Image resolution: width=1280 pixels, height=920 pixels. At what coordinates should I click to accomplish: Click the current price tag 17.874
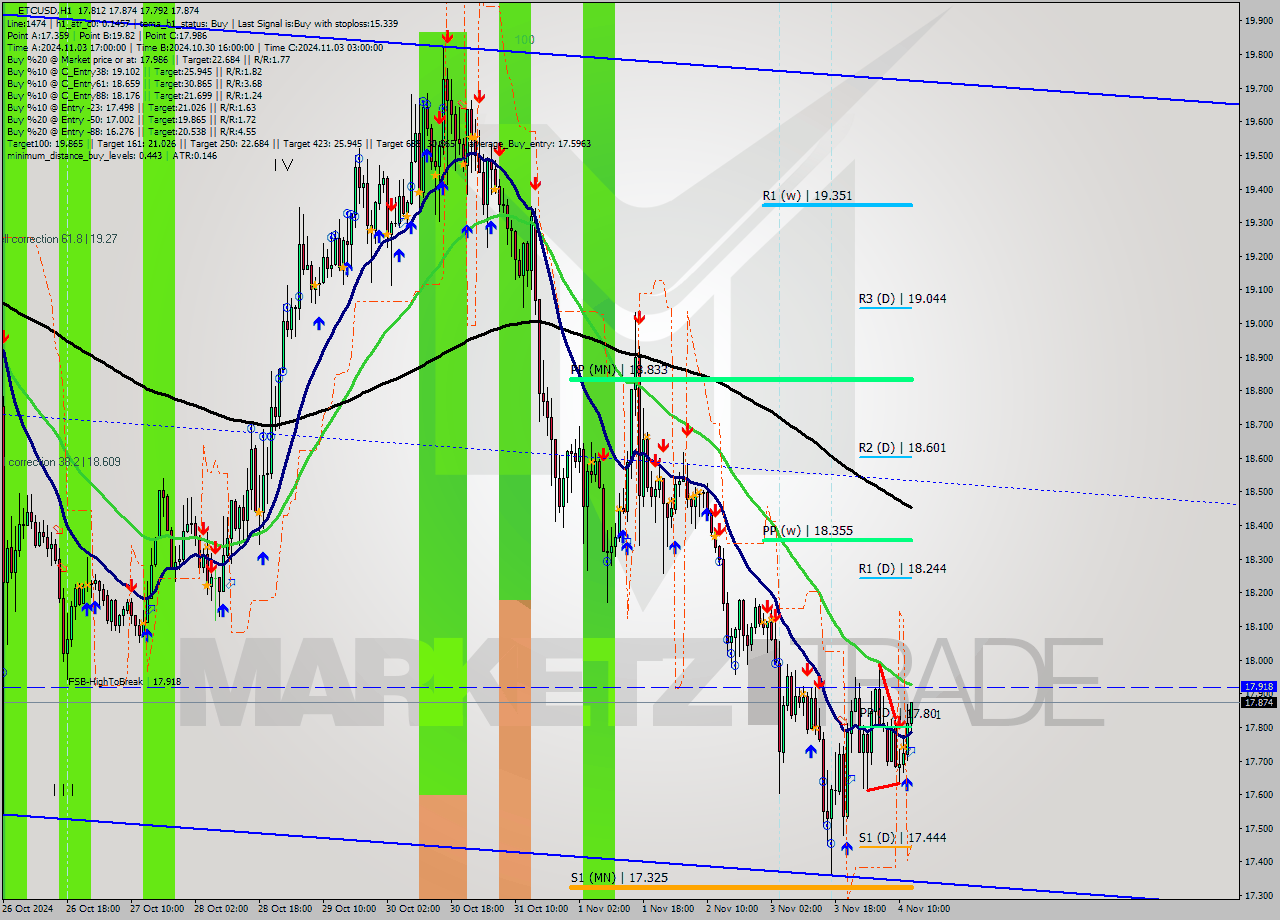[1258, 702]
